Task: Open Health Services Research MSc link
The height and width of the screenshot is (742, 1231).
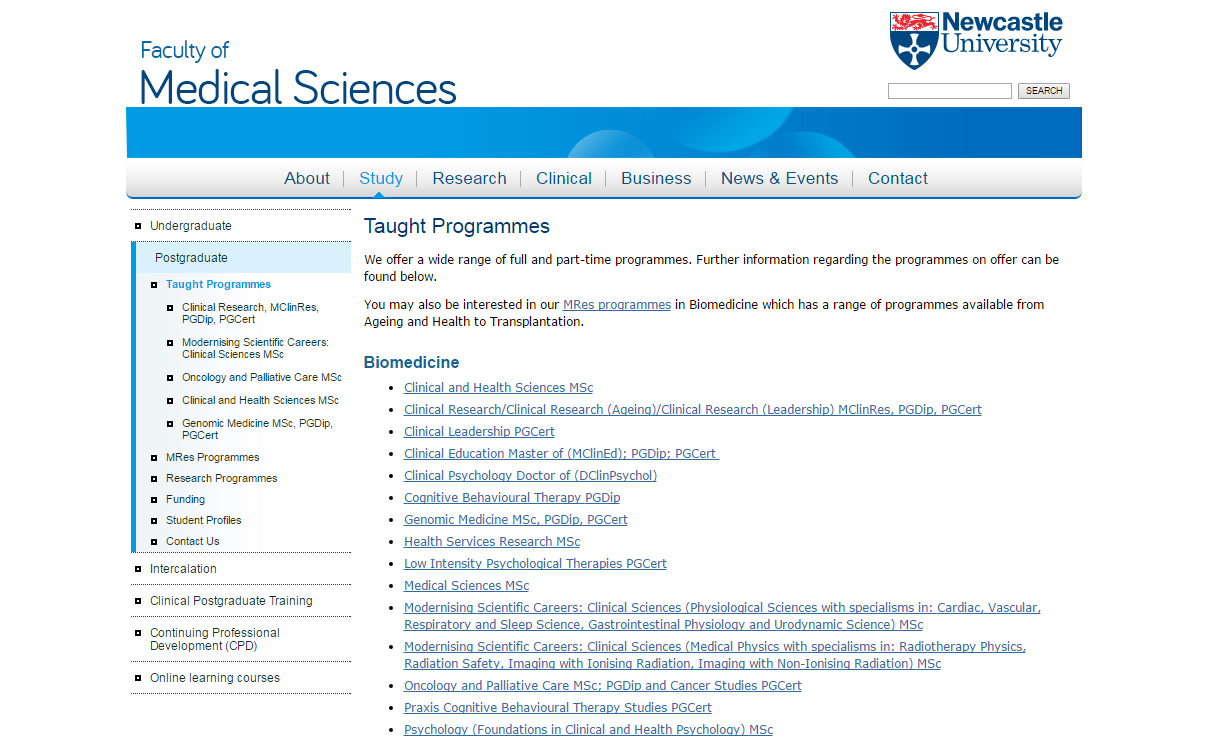Action: pos(491,542)
